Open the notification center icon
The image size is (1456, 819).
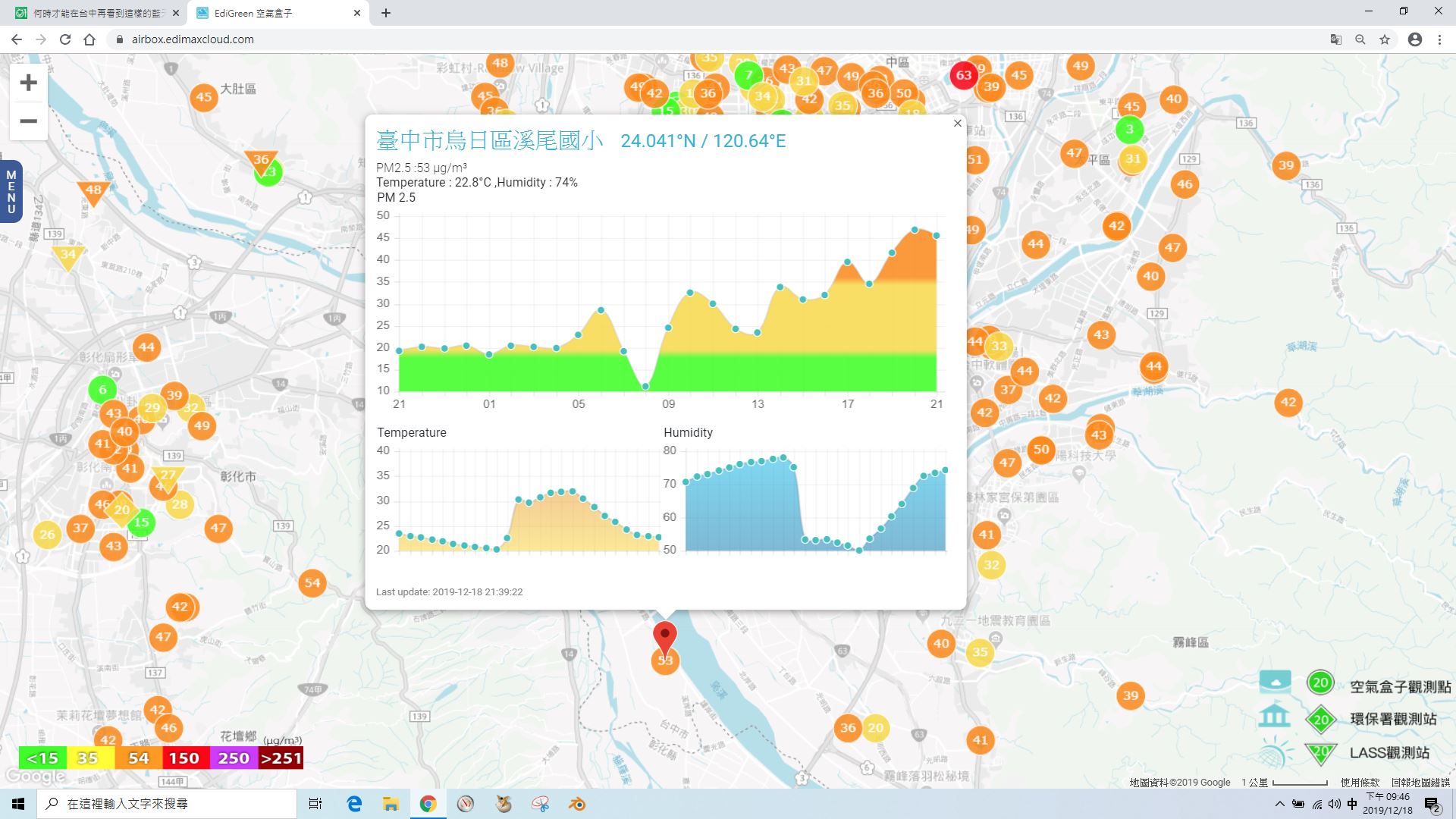pos(1432,805)
